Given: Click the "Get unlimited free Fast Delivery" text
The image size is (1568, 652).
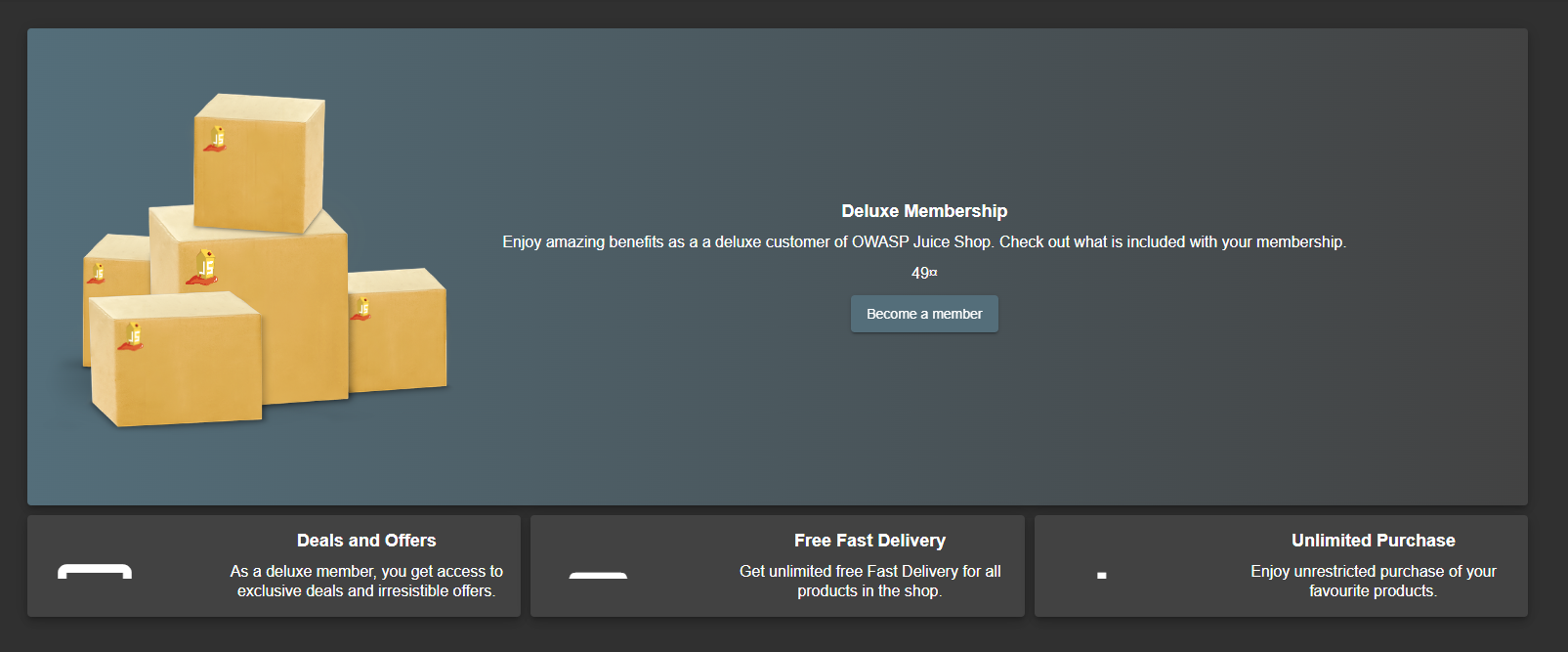Looking at the screenshot, I should coord(869,581).
